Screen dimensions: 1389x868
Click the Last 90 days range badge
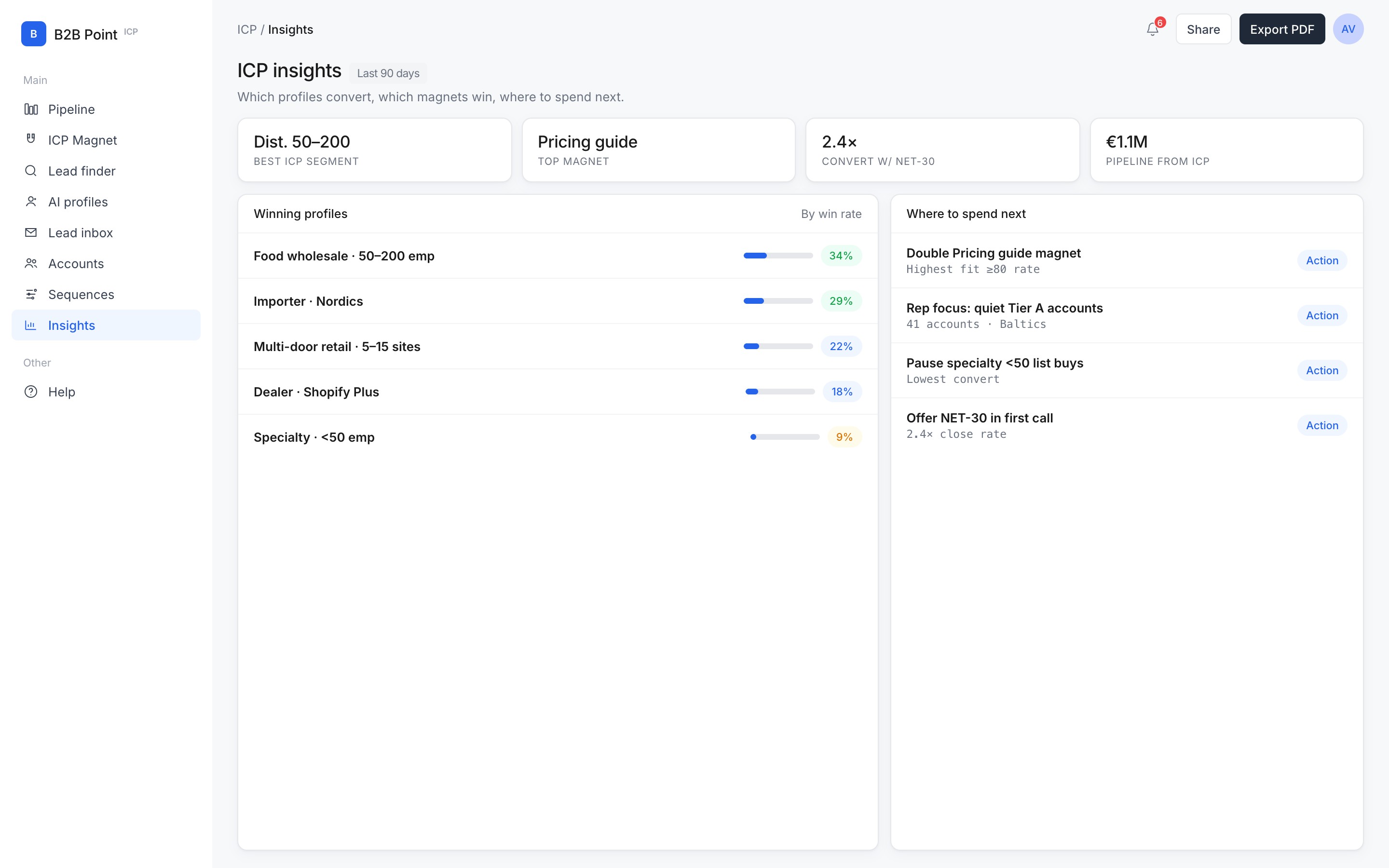pos(388,73)
